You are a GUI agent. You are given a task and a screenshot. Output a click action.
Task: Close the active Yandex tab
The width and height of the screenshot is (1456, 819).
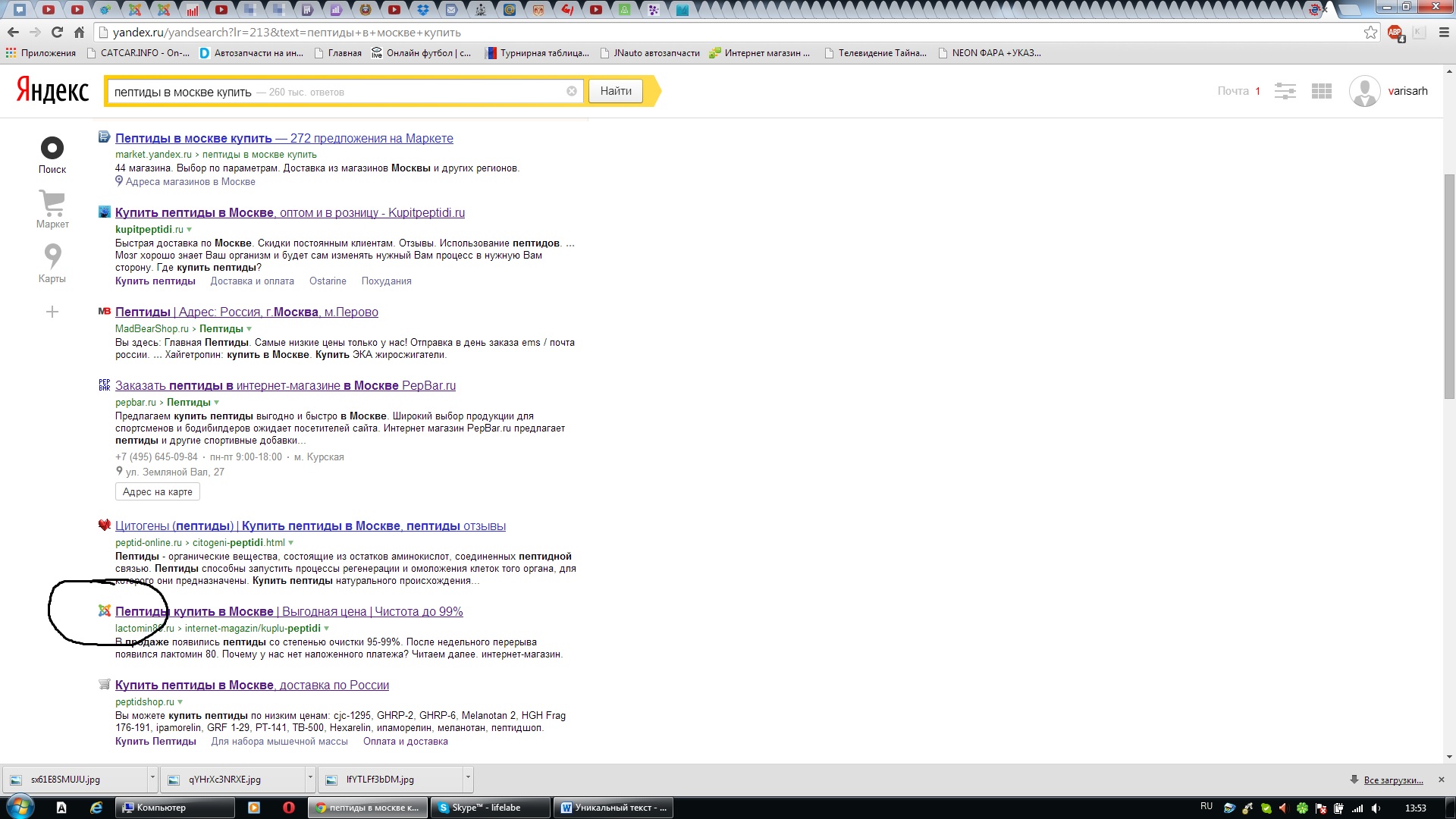point(1325,10)
